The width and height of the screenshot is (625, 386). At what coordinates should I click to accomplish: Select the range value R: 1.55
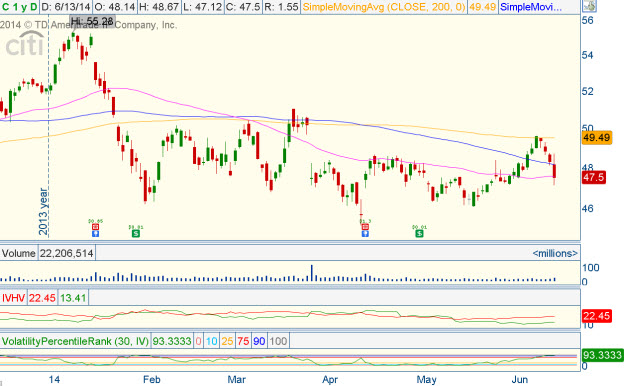pyautogui.click(x=281, y=7)
